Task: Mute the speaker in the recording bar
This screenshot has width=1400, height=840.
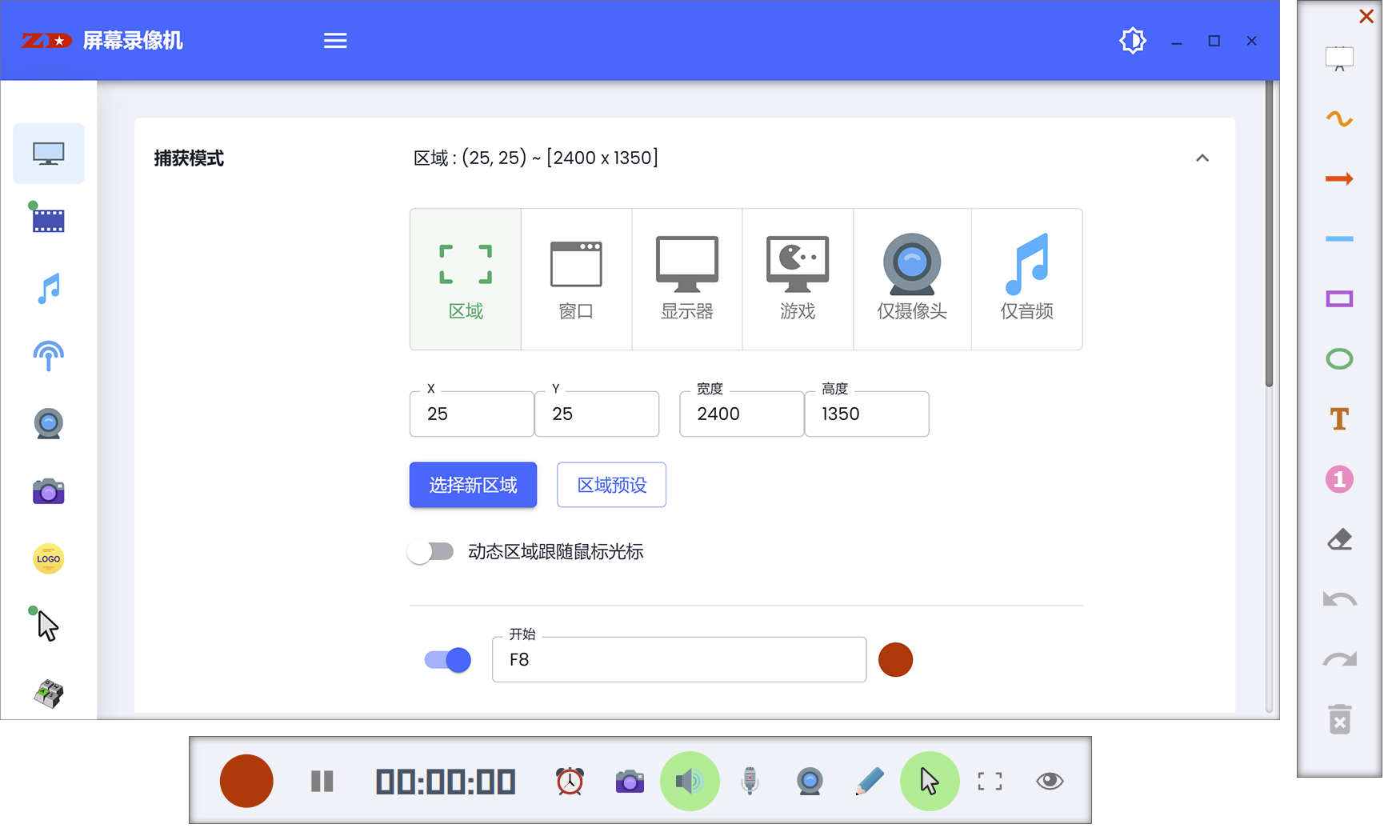Action: [x=690, y=781]
